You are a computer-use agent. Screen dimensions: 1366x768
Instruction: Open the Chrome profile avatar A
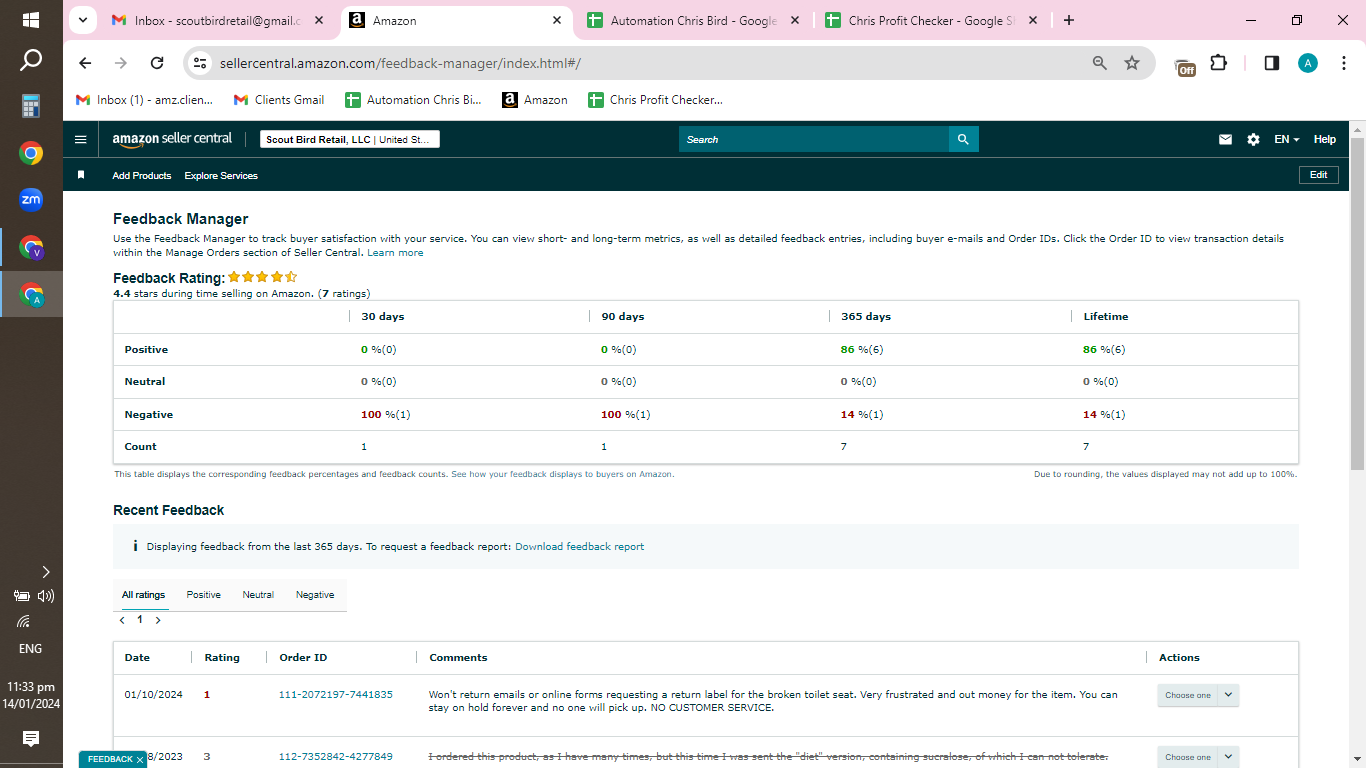[x=1308, y=63]
